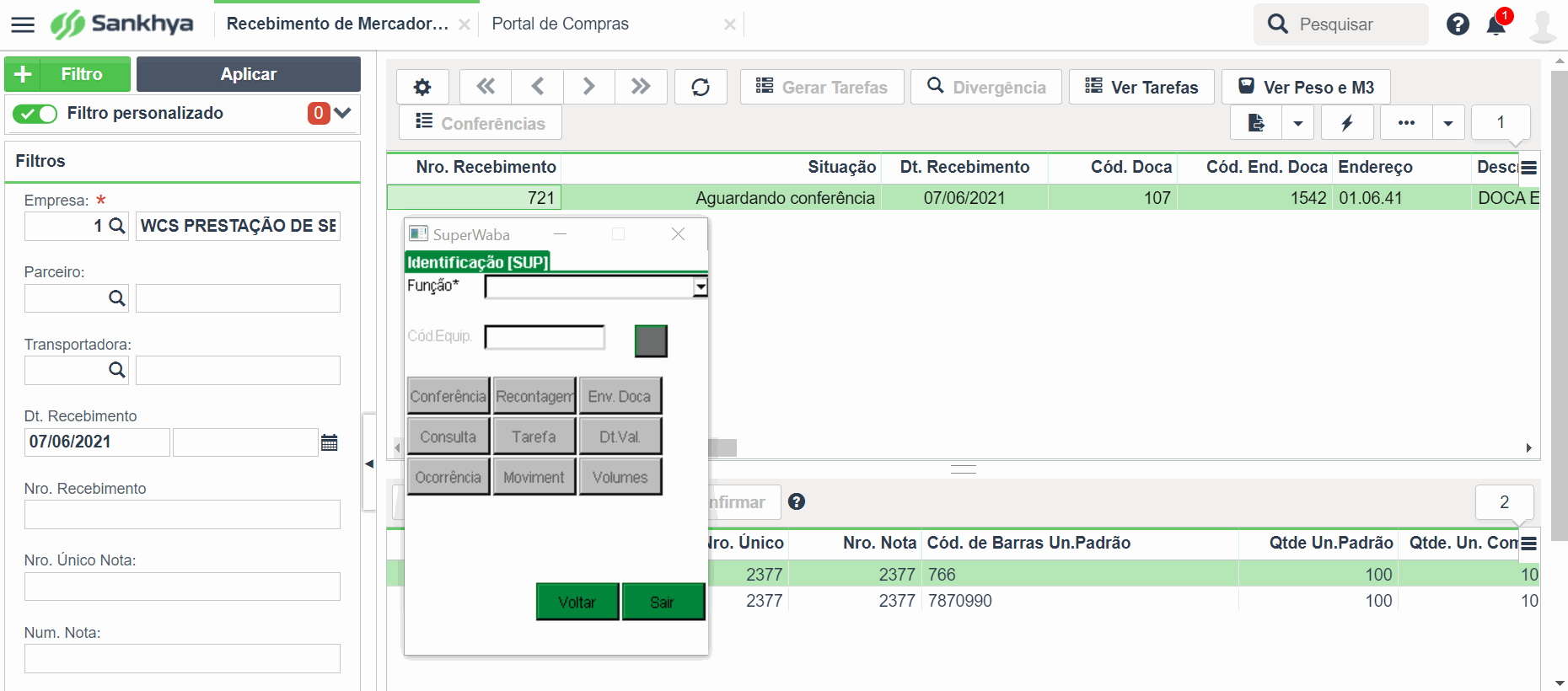Open upper grid column menu icon
This screenshot has width=1568, height=691.
(x=1529, y=168)
